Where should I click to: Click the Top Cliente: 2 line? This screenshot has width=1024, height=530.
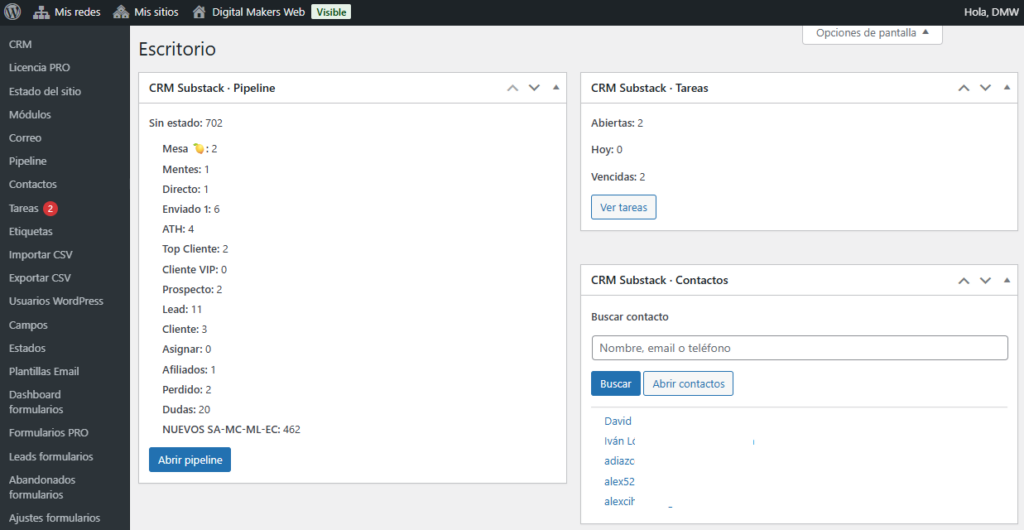(195, 249)
